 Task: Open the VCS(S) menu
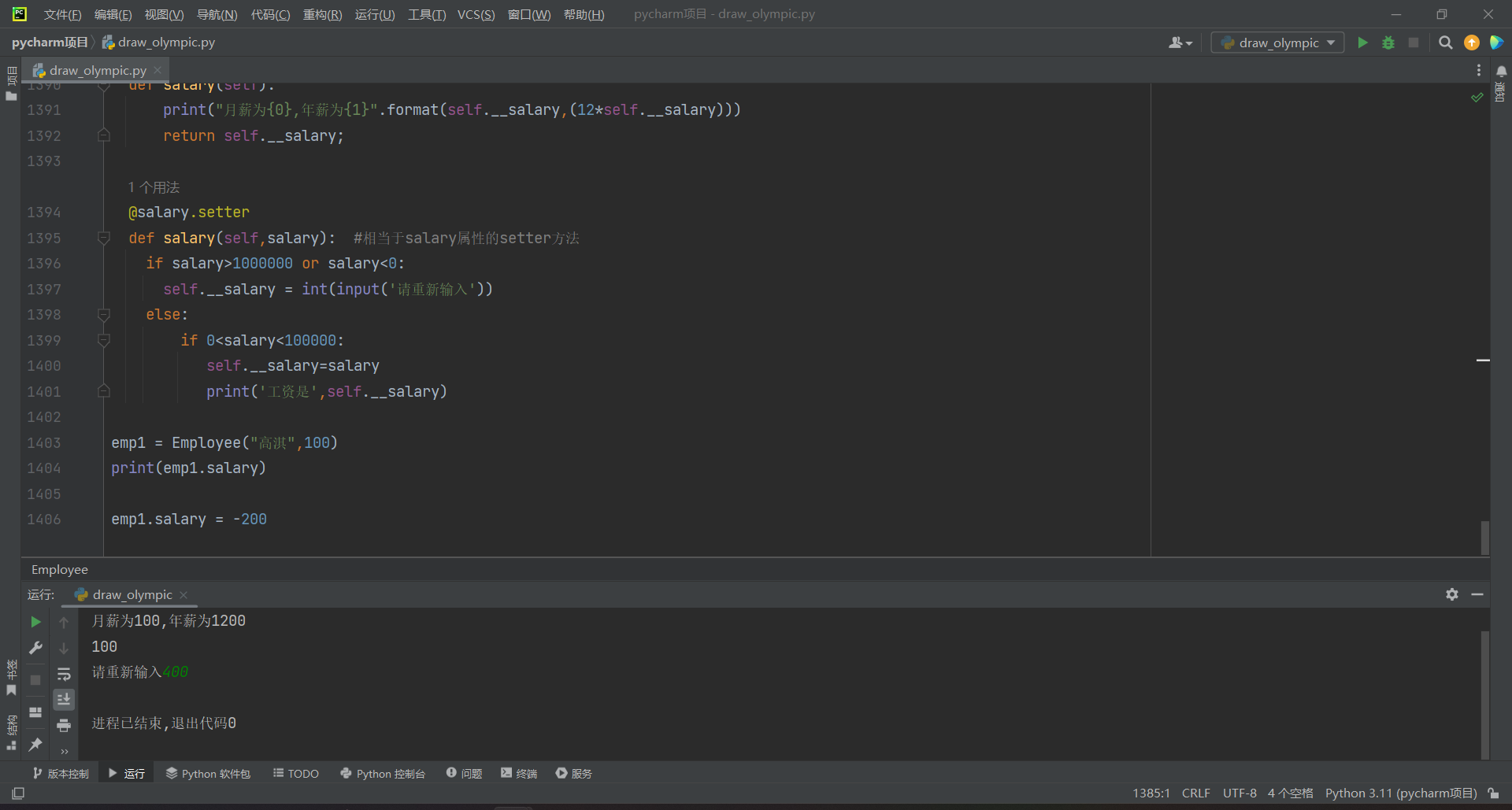476,14
